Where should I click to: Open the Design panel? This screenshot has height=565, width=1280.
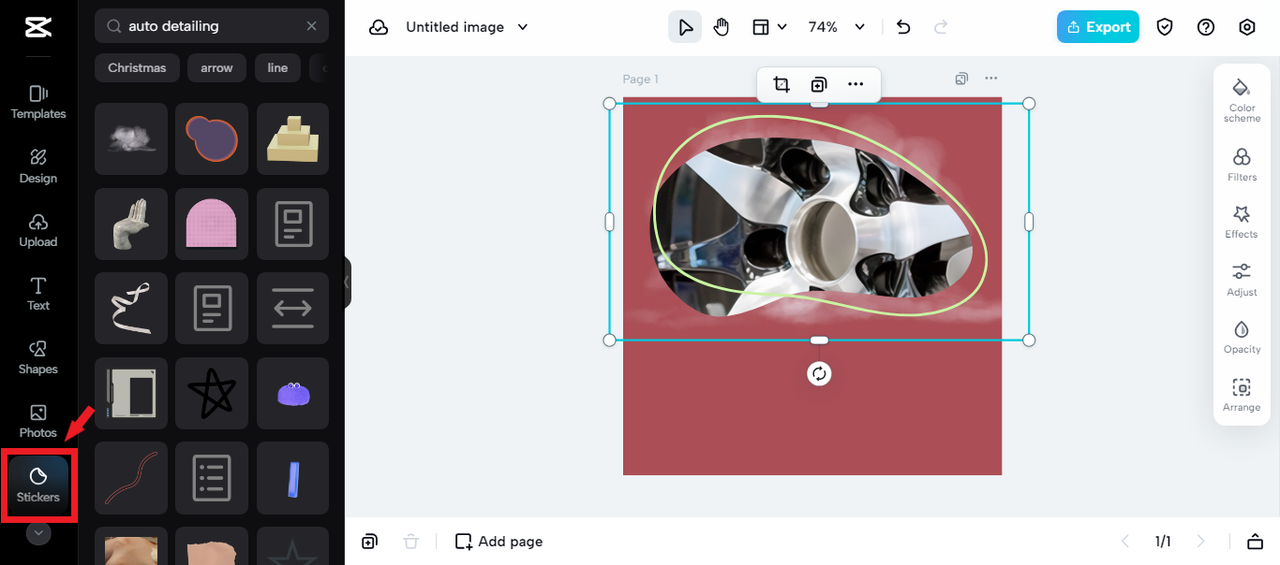[38, 166]
